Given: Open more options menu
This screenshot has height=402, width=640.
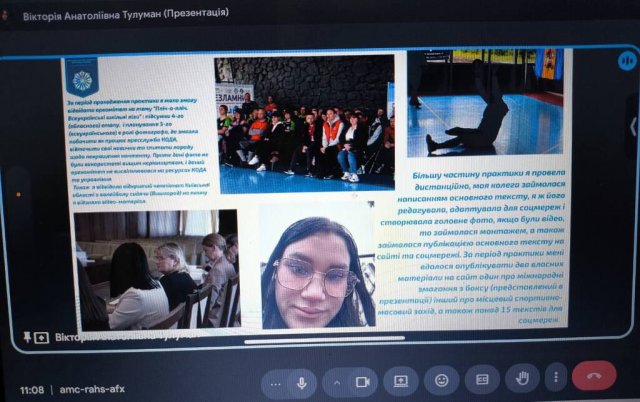Looking at the screenshot, I should (556, 381).
